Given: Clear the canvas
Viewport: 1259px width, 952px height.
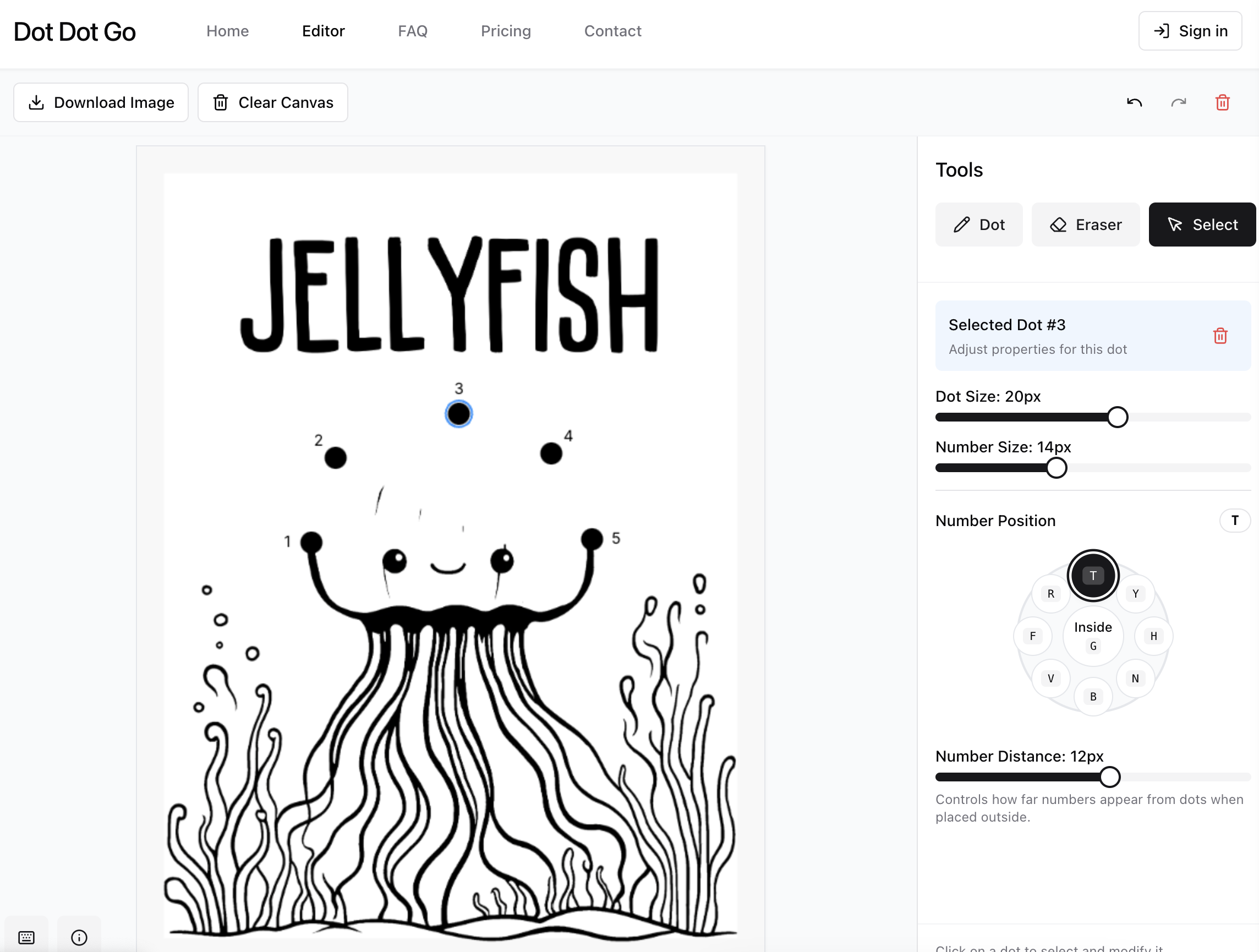Looking at the screenshot, I should point(272,102).
